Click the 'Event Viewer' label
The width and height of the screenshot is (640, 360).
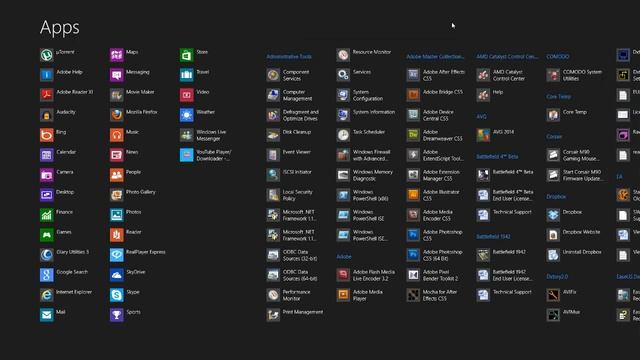[x=297, y=152]
